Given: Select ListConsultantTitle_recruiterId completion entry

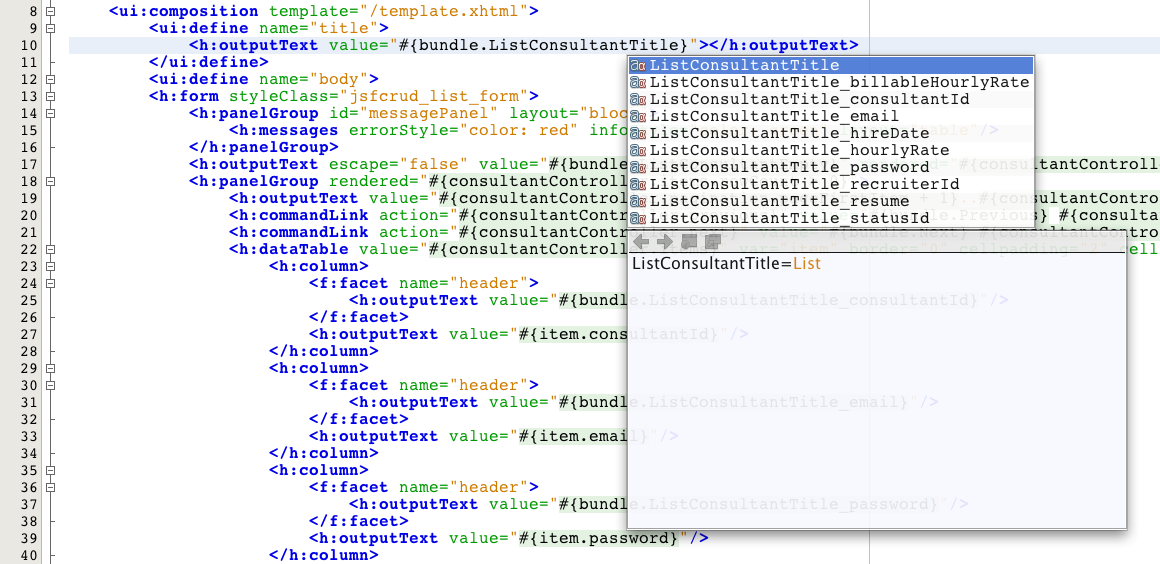Looking at the screenshot, I should point(804,185).
